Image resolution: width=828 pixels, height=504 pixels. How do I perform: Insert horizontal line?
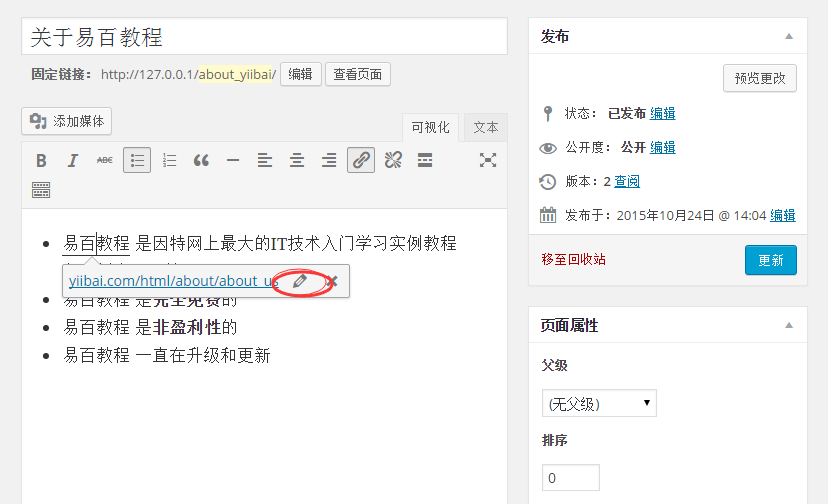point(233,160)
